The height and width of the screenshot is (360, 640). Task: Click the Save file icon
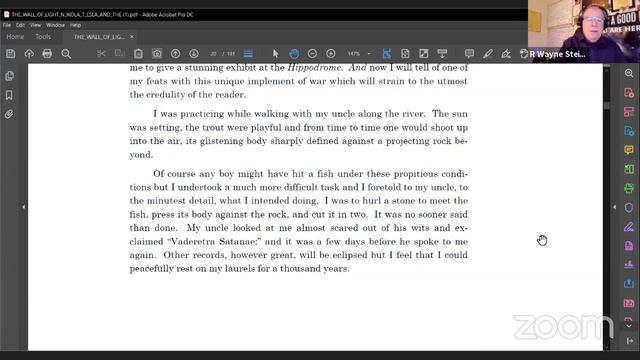click(11, 53)
